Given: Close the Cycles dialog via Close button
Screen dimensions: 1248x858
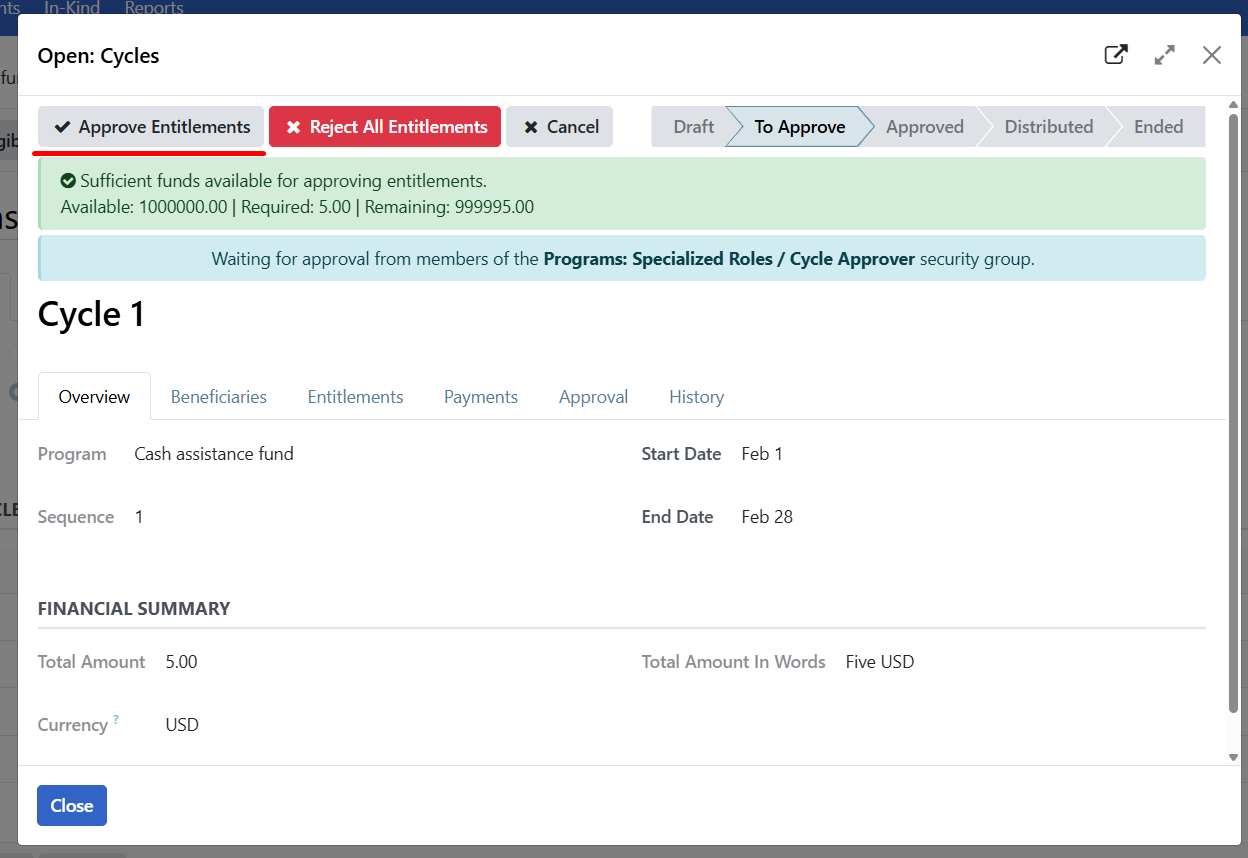Looking at the screenshot, I should coord(71,805).
